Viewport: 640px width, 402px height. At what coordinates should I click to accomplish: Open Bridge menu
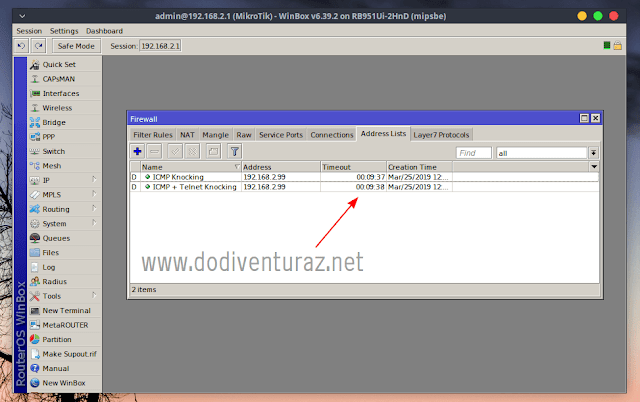64,122
